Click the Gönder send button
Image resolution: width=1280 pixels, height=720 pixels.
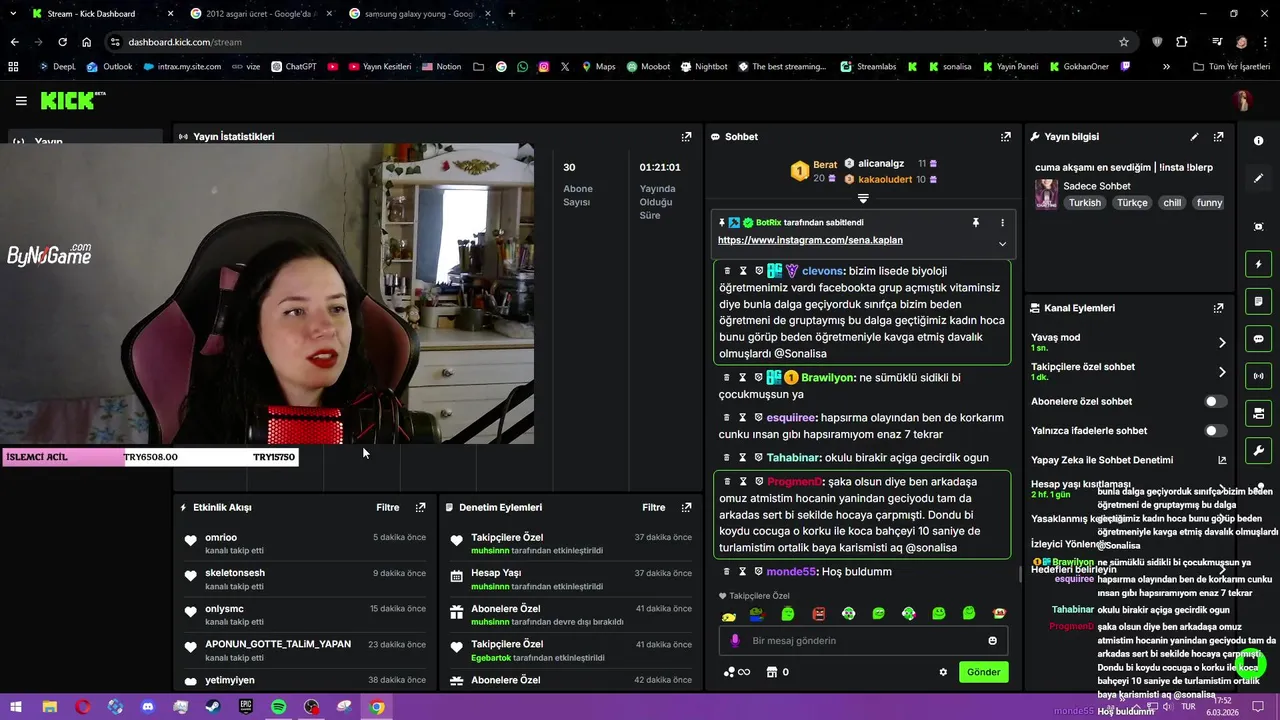[983, 672]
